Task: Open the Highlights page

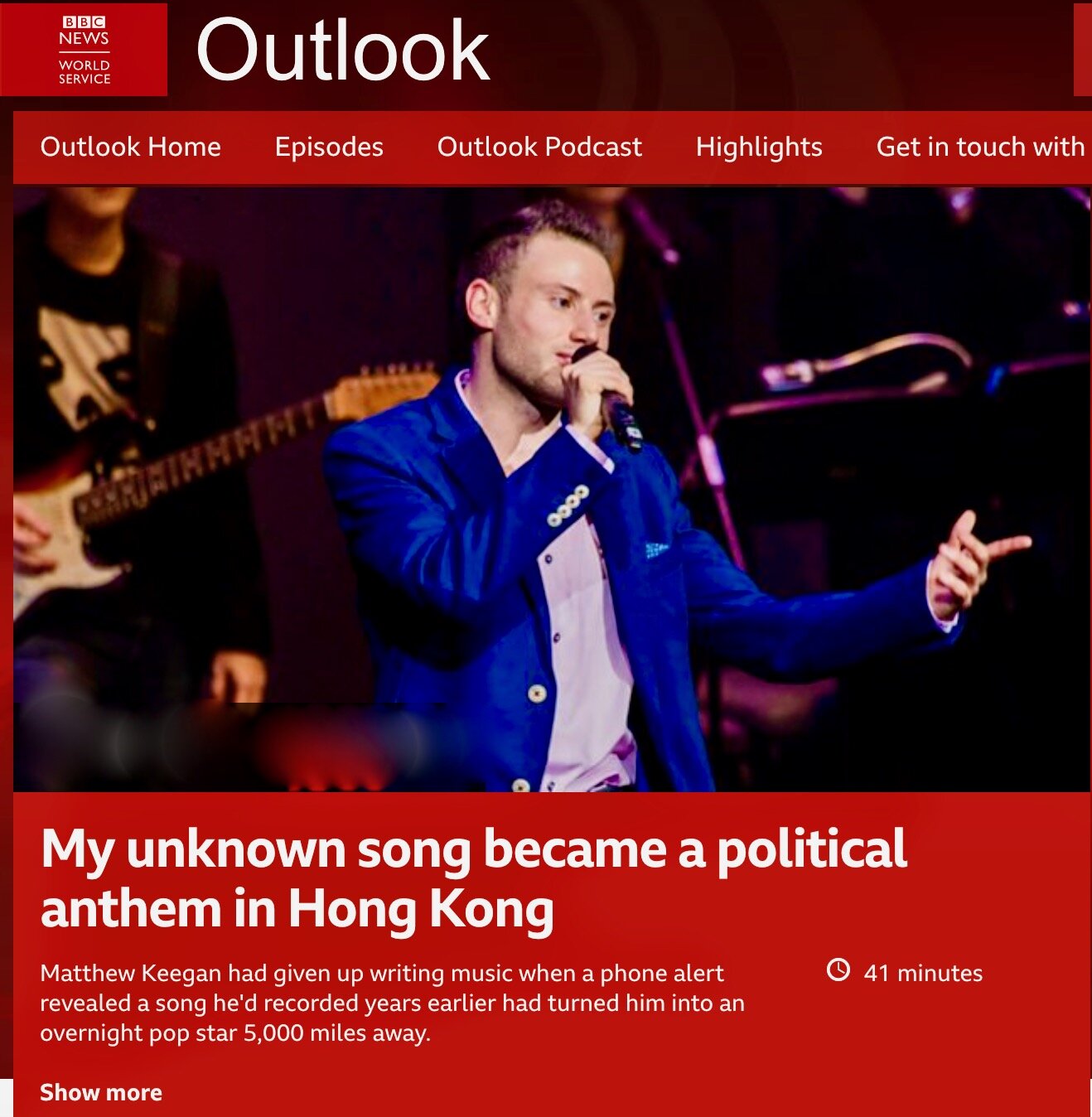Action: 759,147
